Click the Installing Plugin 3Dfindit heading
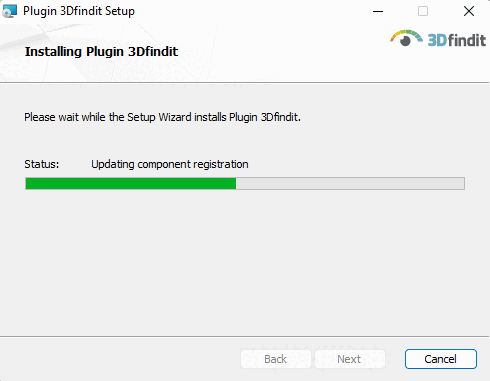490x381 pixels. [x=101, y=52]
